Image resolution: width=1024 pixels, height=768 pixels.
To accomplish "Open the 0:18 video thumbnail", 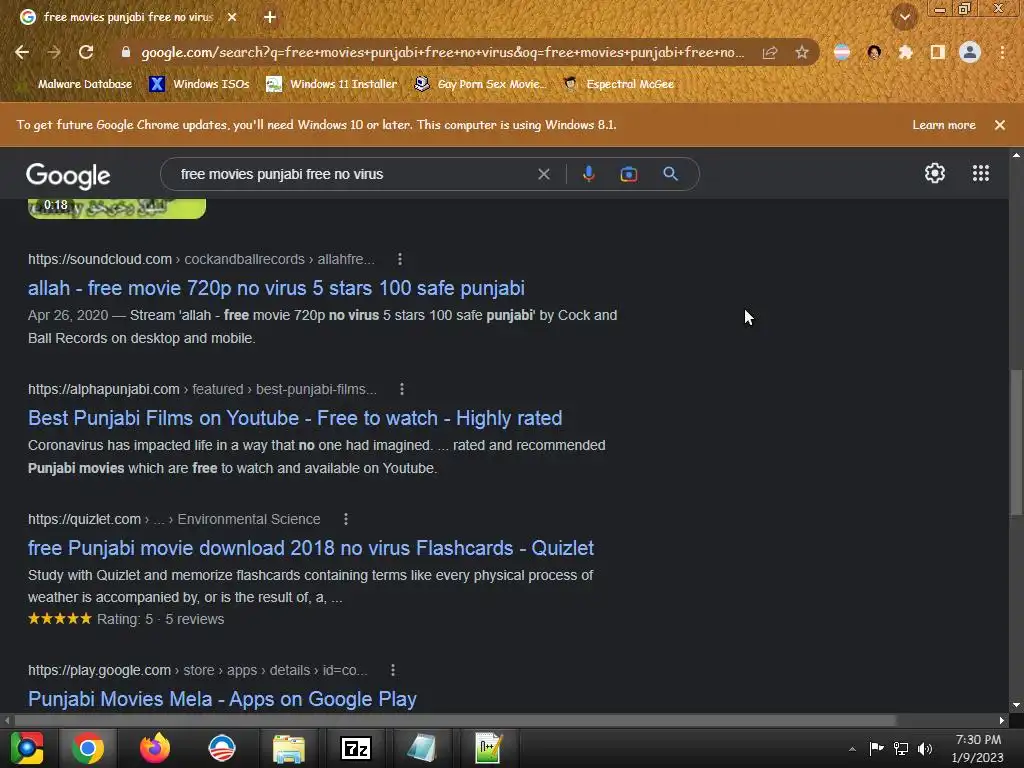I will click(x=117, y=208).
